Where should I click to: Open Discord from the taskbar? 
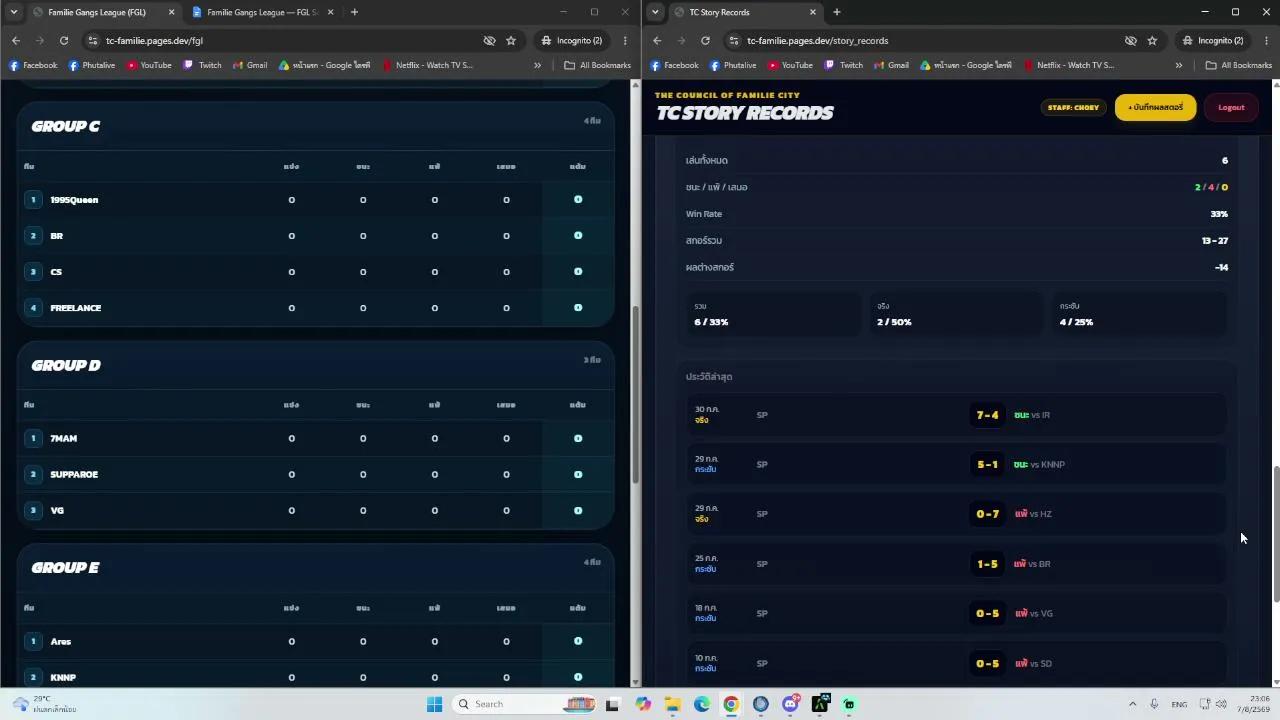[790, 704]
